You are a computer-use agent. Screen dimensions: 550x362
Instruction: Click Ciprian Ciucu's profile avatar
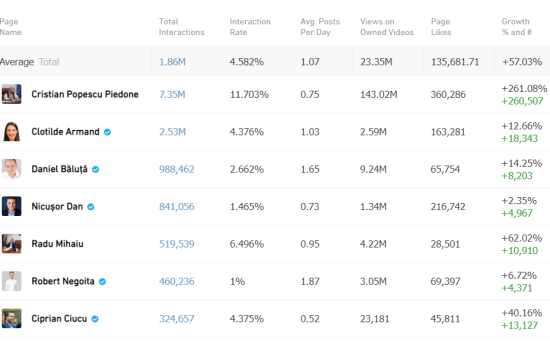tap(12, 318)
